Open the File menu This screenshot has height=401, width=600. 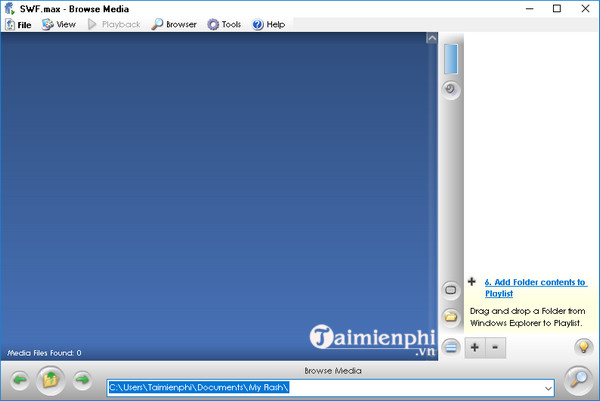(18, 25)
